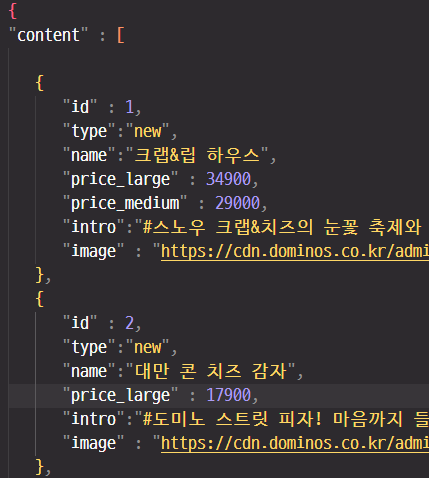The image size is (429, 478).
Task: Click the "new" type value in first item
Action: point(148,131)
